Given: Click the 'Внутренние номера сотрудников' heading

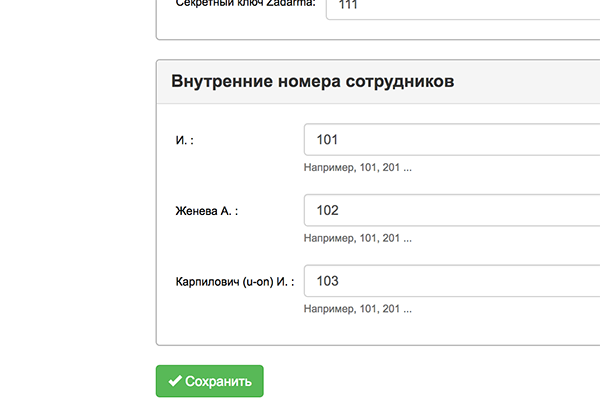Looking at the screenshot, I should point(313,82).
